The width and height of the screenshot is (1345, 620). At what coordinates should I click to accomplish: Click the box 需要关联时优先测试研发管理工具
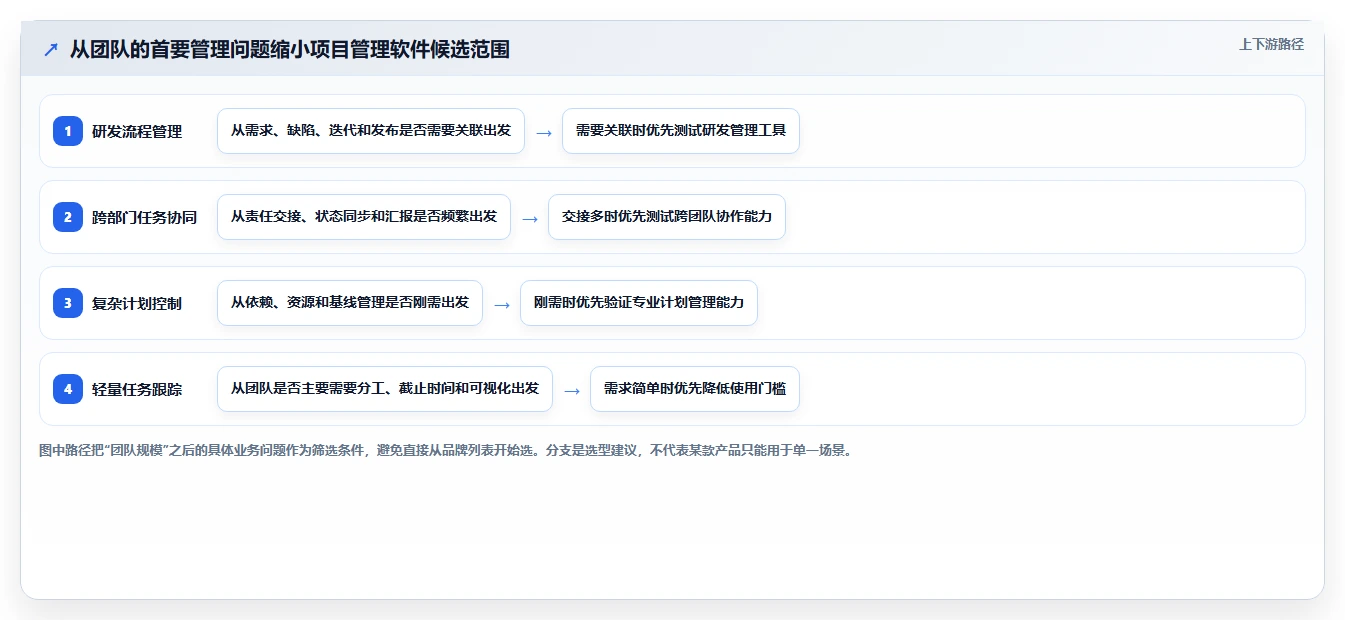(x=681, y=131)
